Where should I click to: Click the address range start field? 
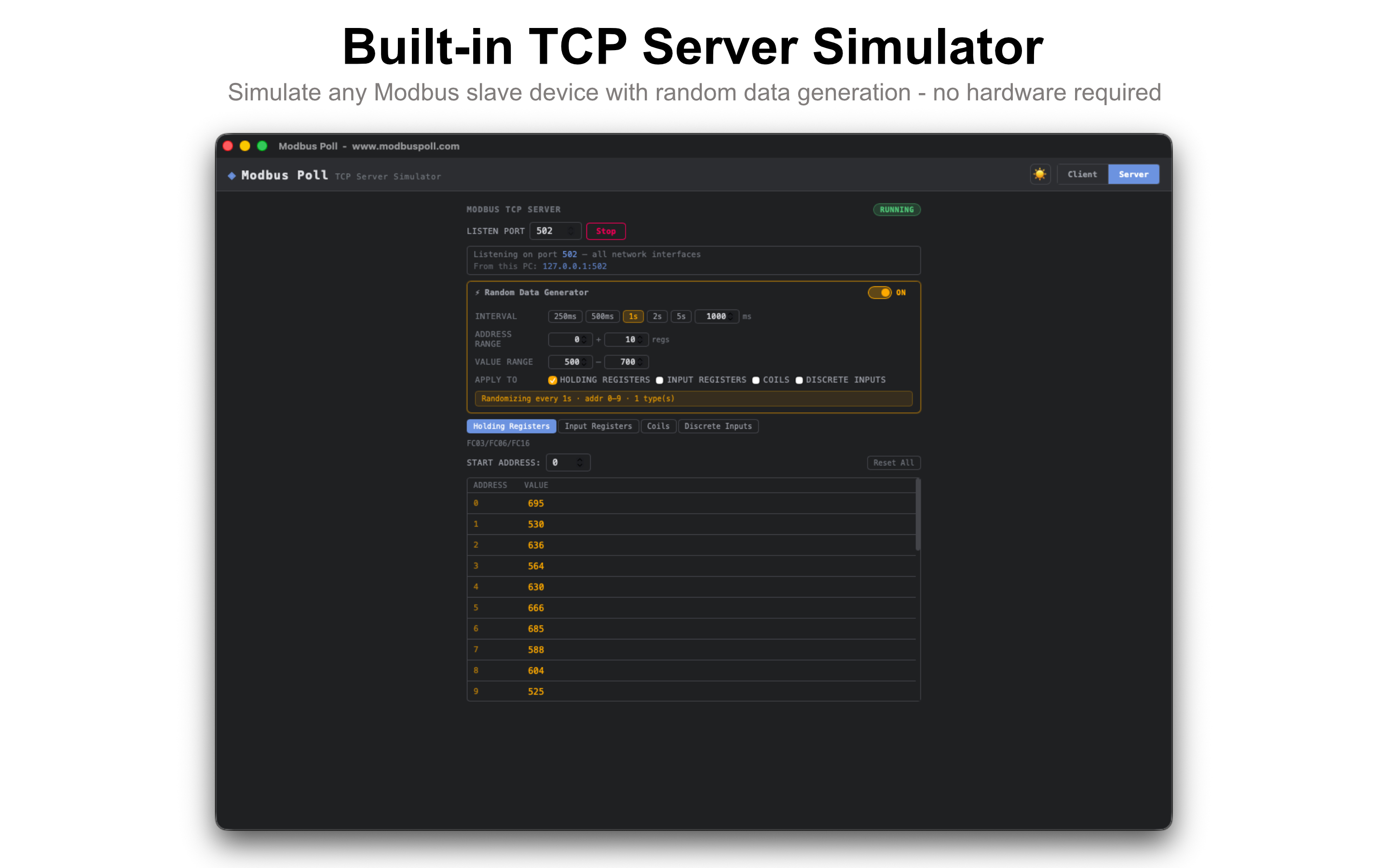tap(570, 340)
